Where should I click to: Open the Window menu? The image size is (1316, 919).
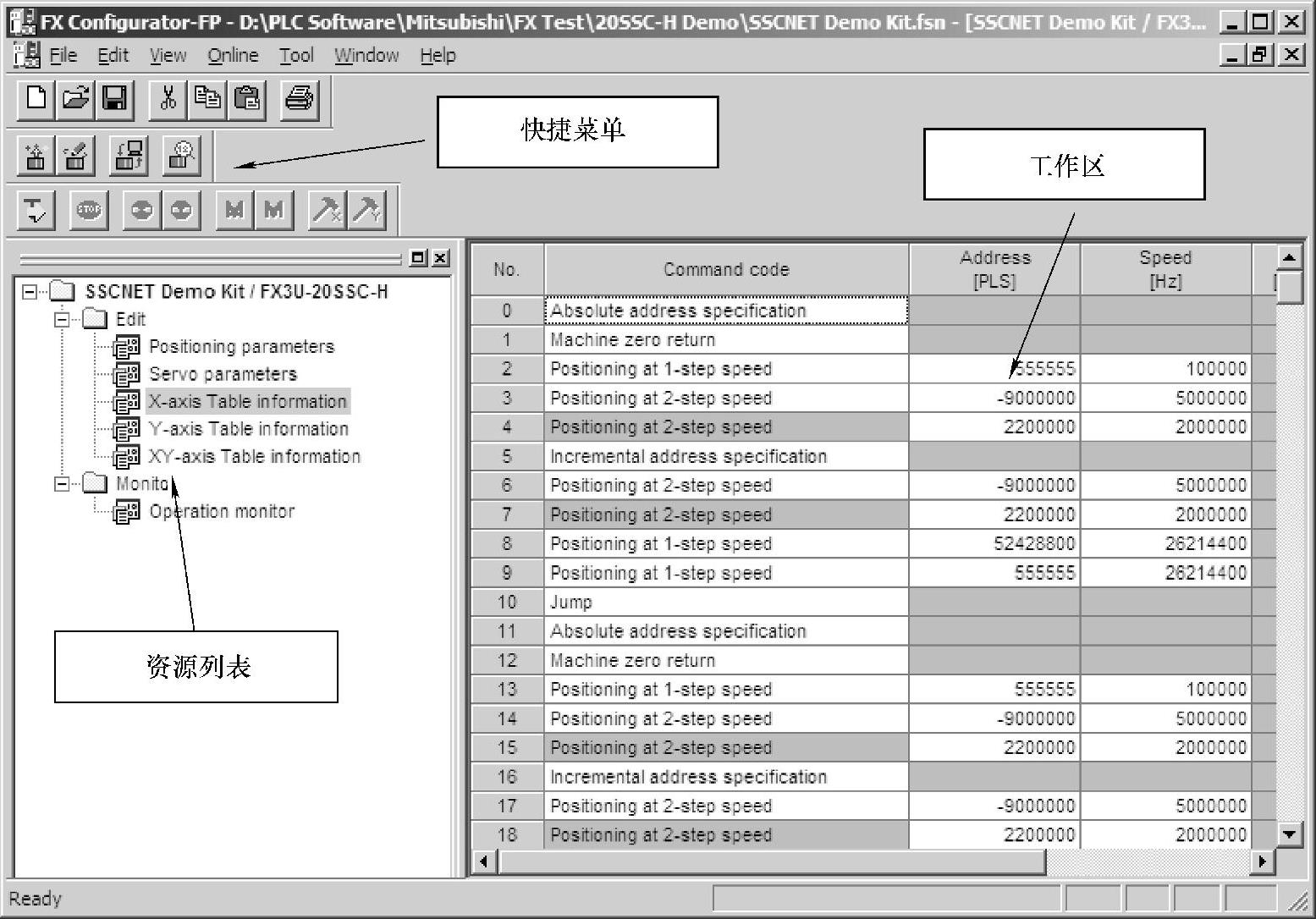coord(366,56)
